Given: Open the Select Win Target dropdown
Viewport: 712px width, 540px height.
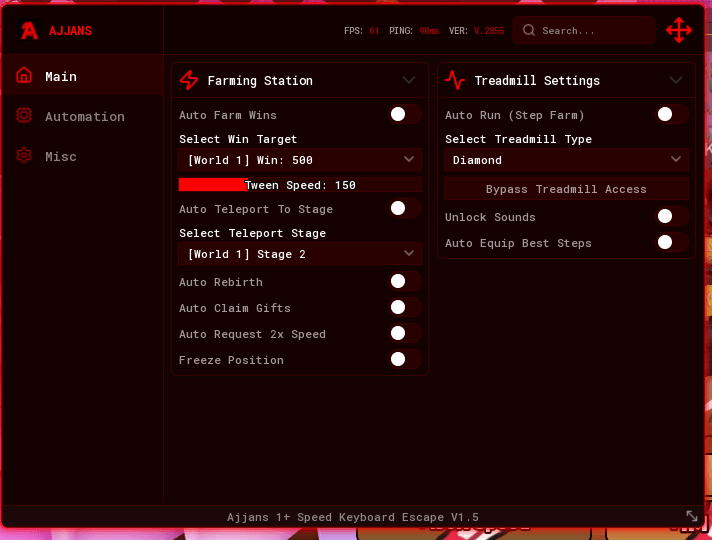Looking at the screenshot, I should [x=300, y=159].
